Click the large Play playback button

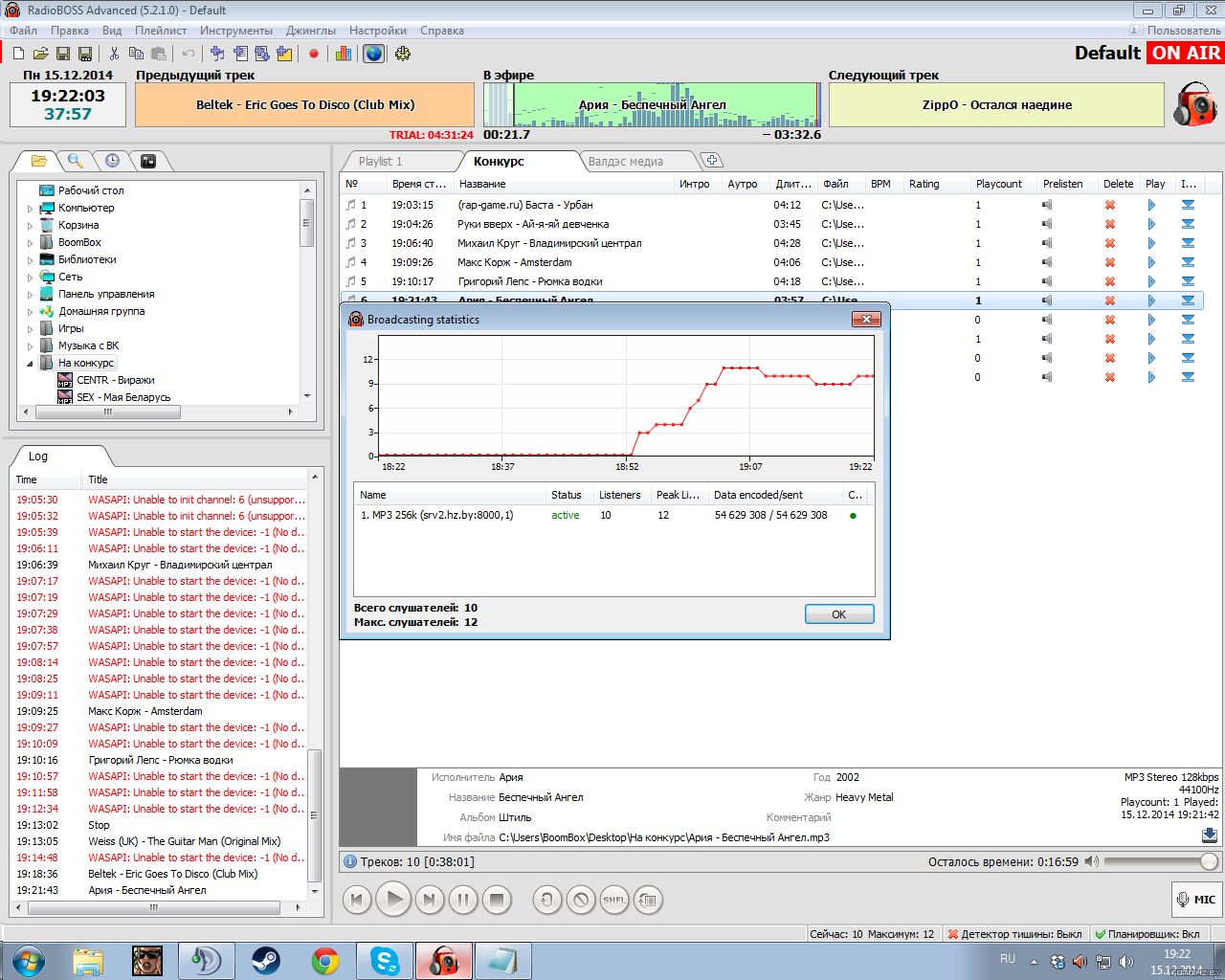392,900
